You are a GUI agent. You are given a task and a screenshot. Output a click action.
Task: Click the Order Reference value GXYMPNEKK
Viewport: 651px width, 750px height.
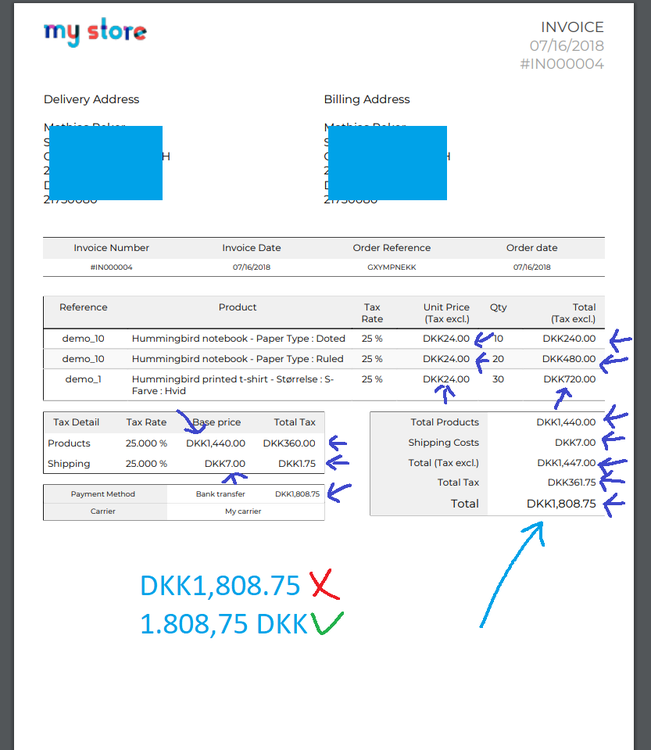click(x=391, y=267)
